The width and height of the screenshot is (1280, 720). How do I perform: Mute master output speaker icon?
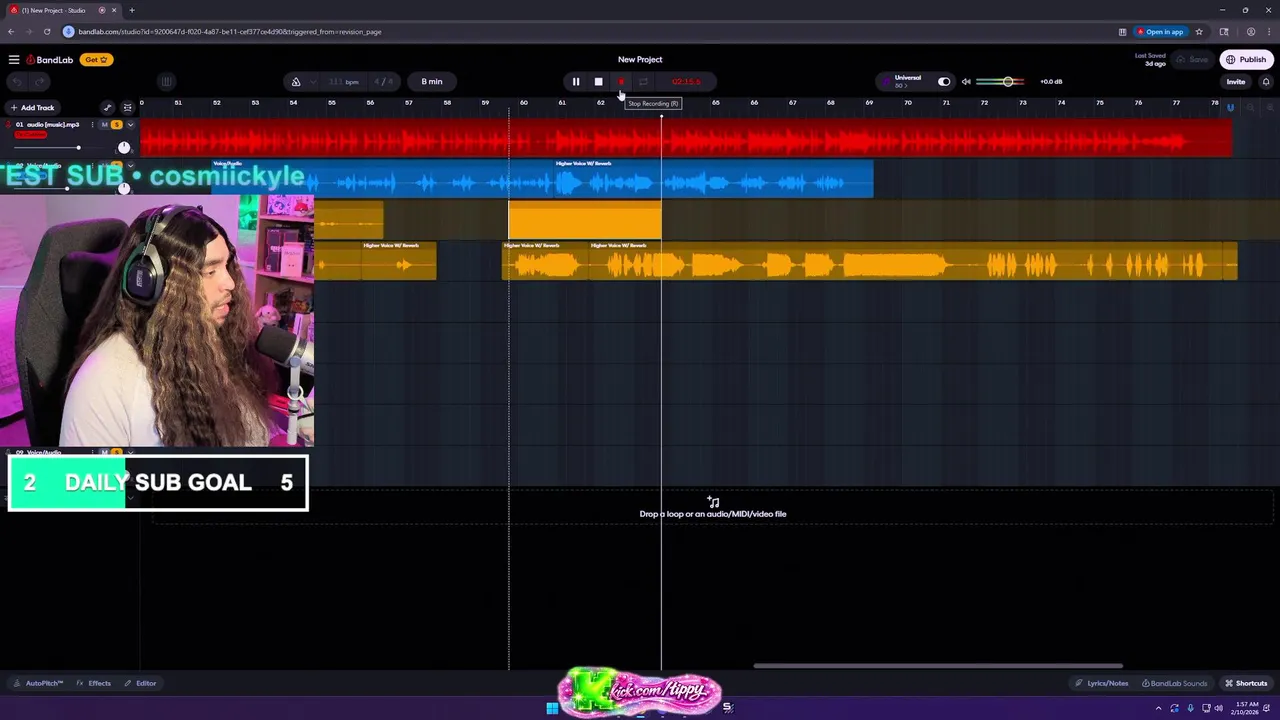coord(966,82)
